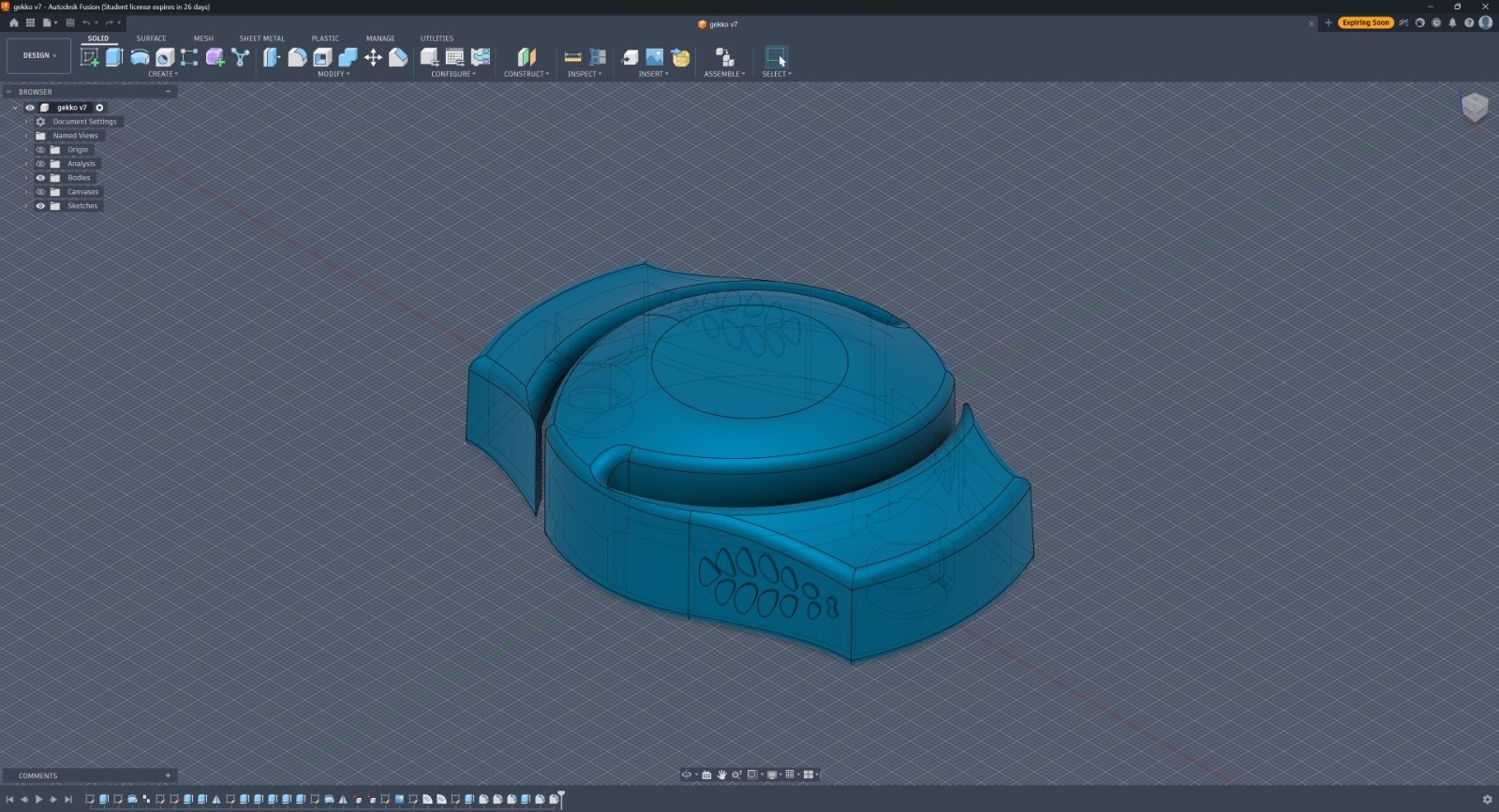
Task: Click the New Component assemble icon
Action: (x=724, y=57)
